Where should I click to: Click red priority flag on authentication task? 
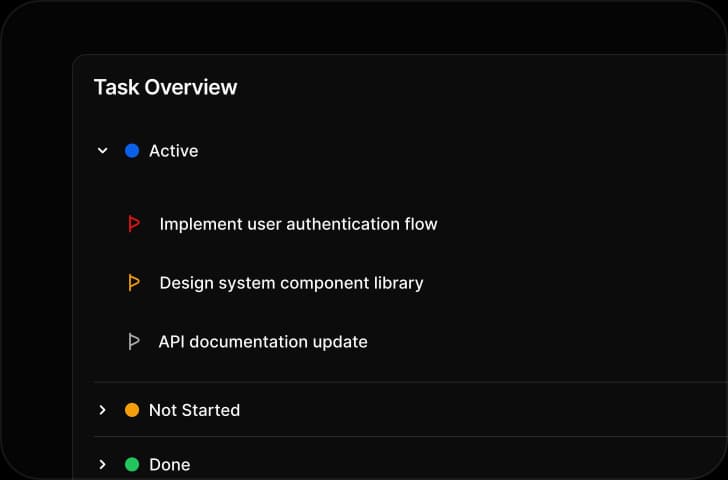pos(134,224)
